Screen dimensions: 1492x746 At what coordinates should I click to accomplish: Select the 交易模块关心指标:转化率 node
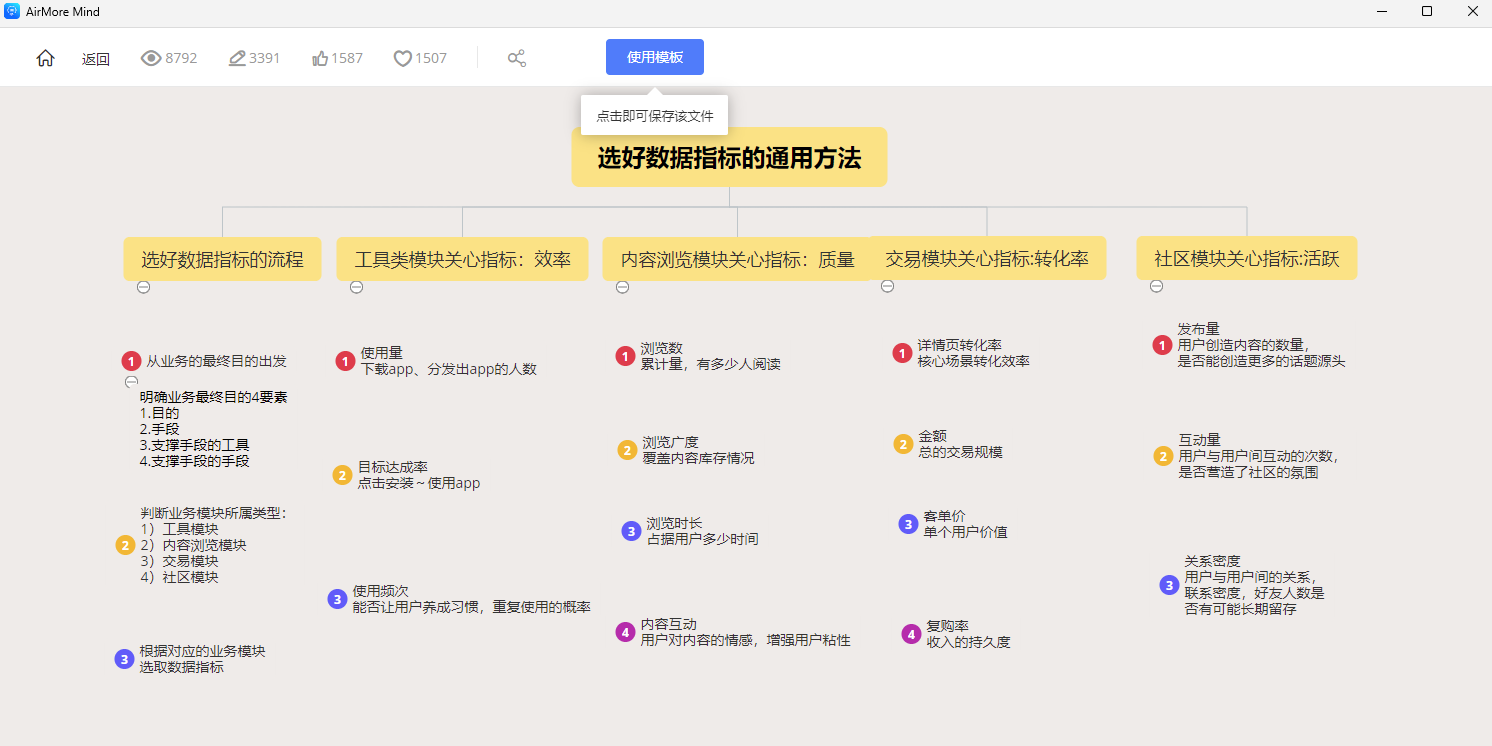point(987,259)
